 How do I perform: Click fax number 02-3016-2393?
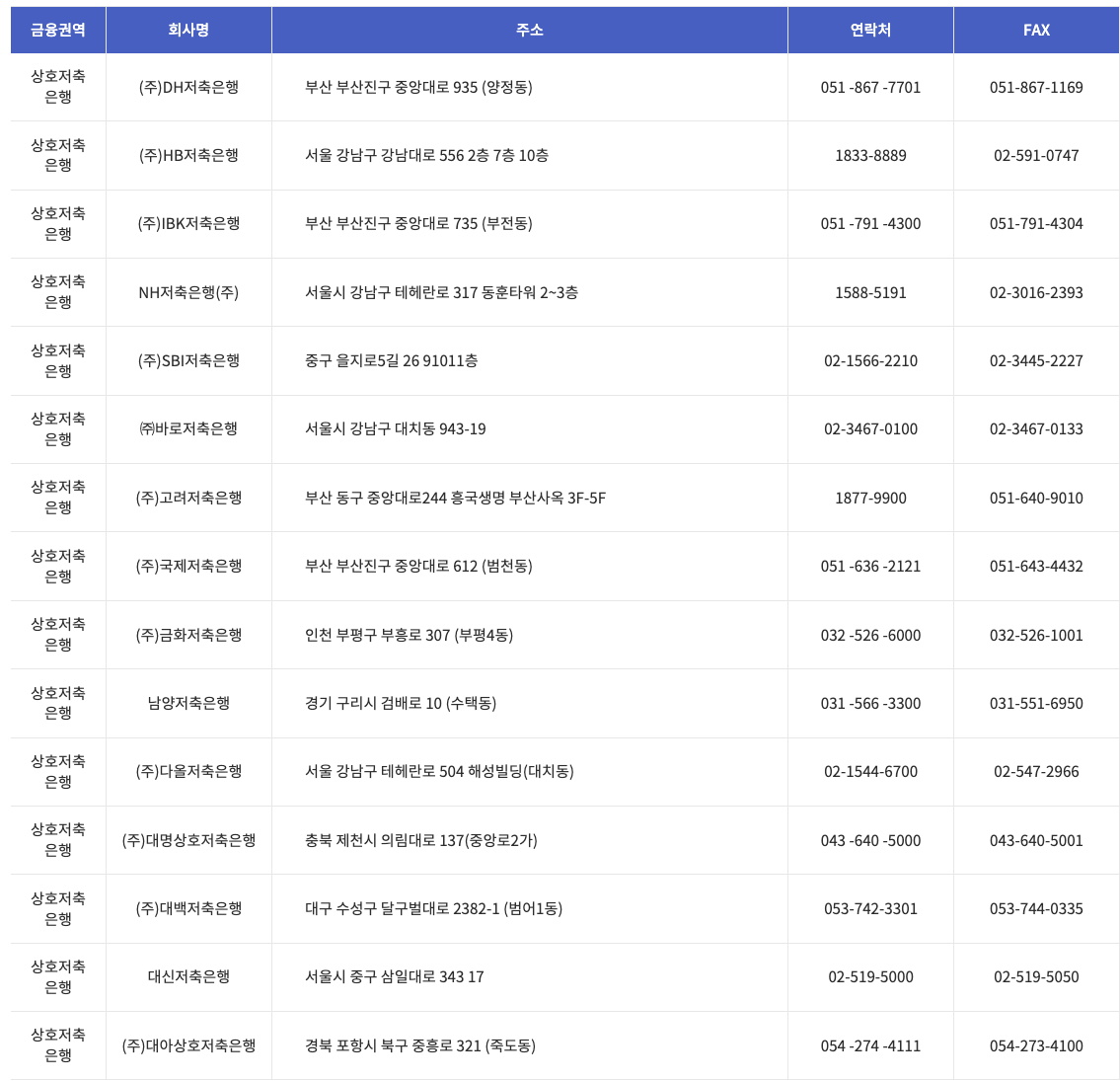1036,292
